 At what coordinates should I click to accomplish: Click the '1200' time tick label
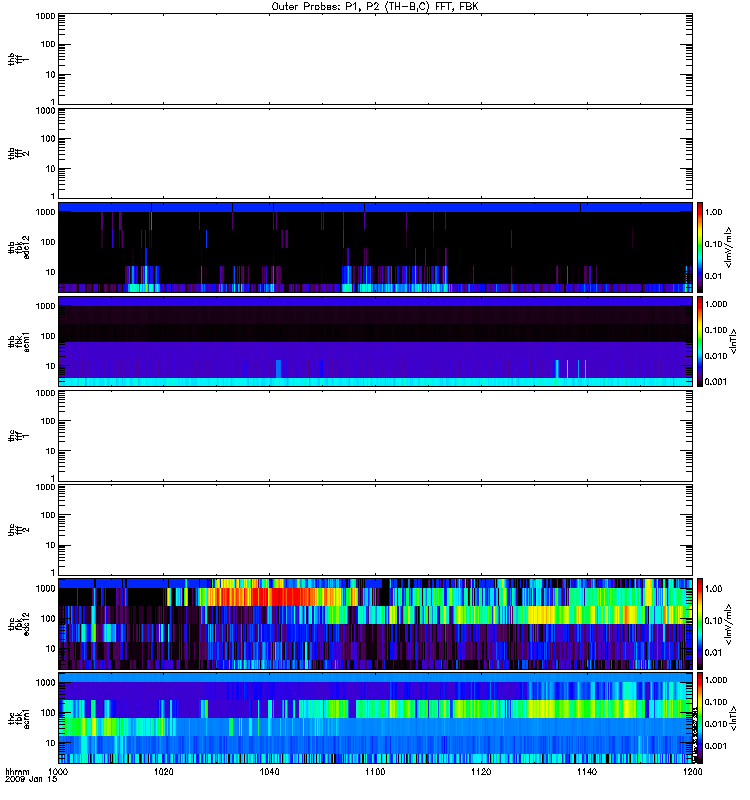tap(692, 772)
